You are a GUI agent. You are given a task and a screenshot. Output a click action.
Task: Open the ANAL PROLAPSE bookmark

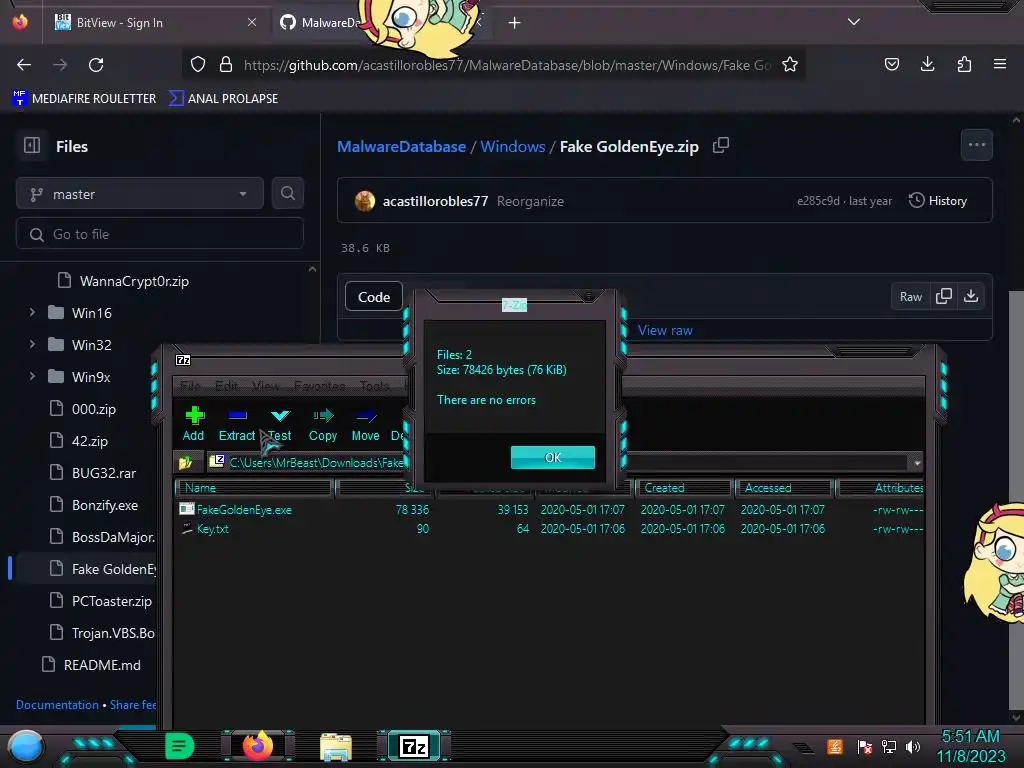[x=223, y=99]
